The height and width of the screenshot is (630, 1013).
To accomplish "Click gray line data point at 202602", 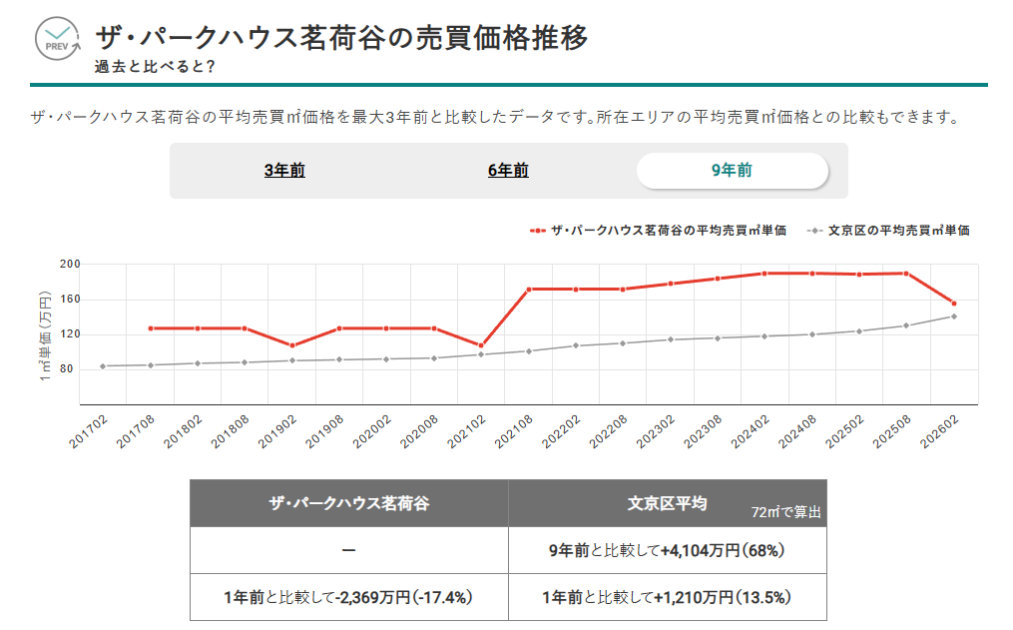I will [954, 316].
